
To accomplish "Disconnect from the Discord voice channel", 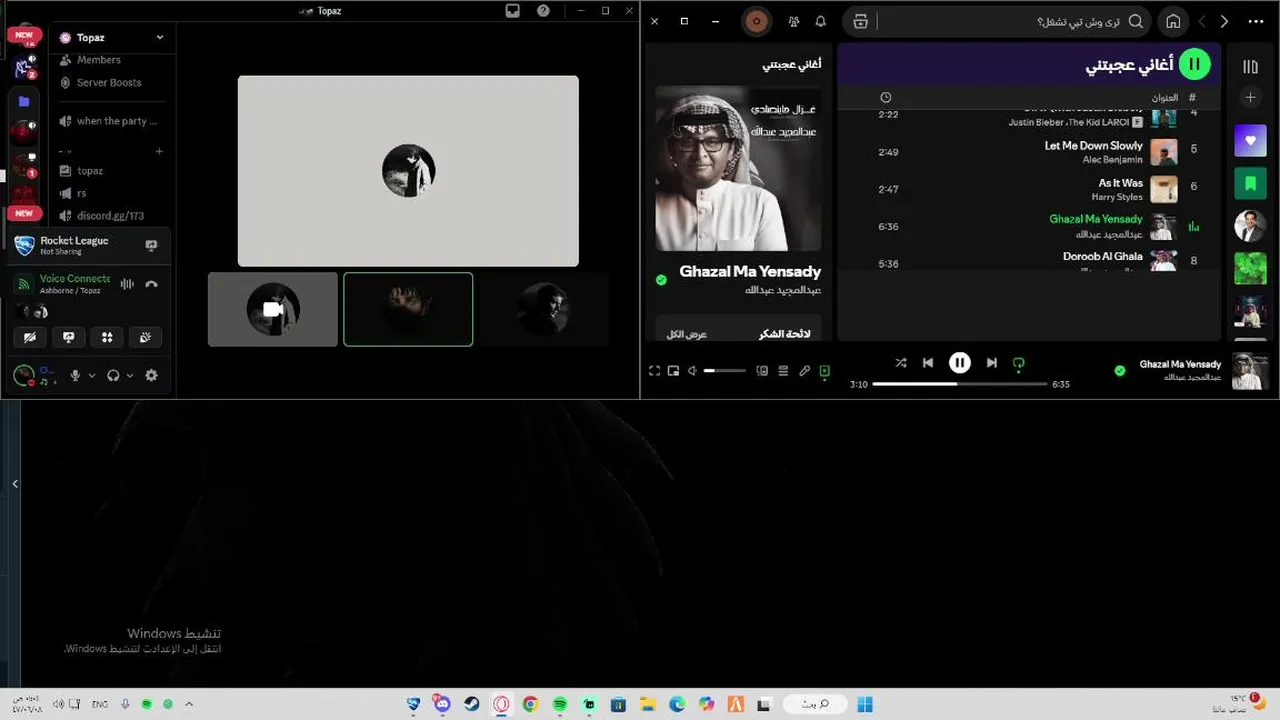I will (151, 284).
